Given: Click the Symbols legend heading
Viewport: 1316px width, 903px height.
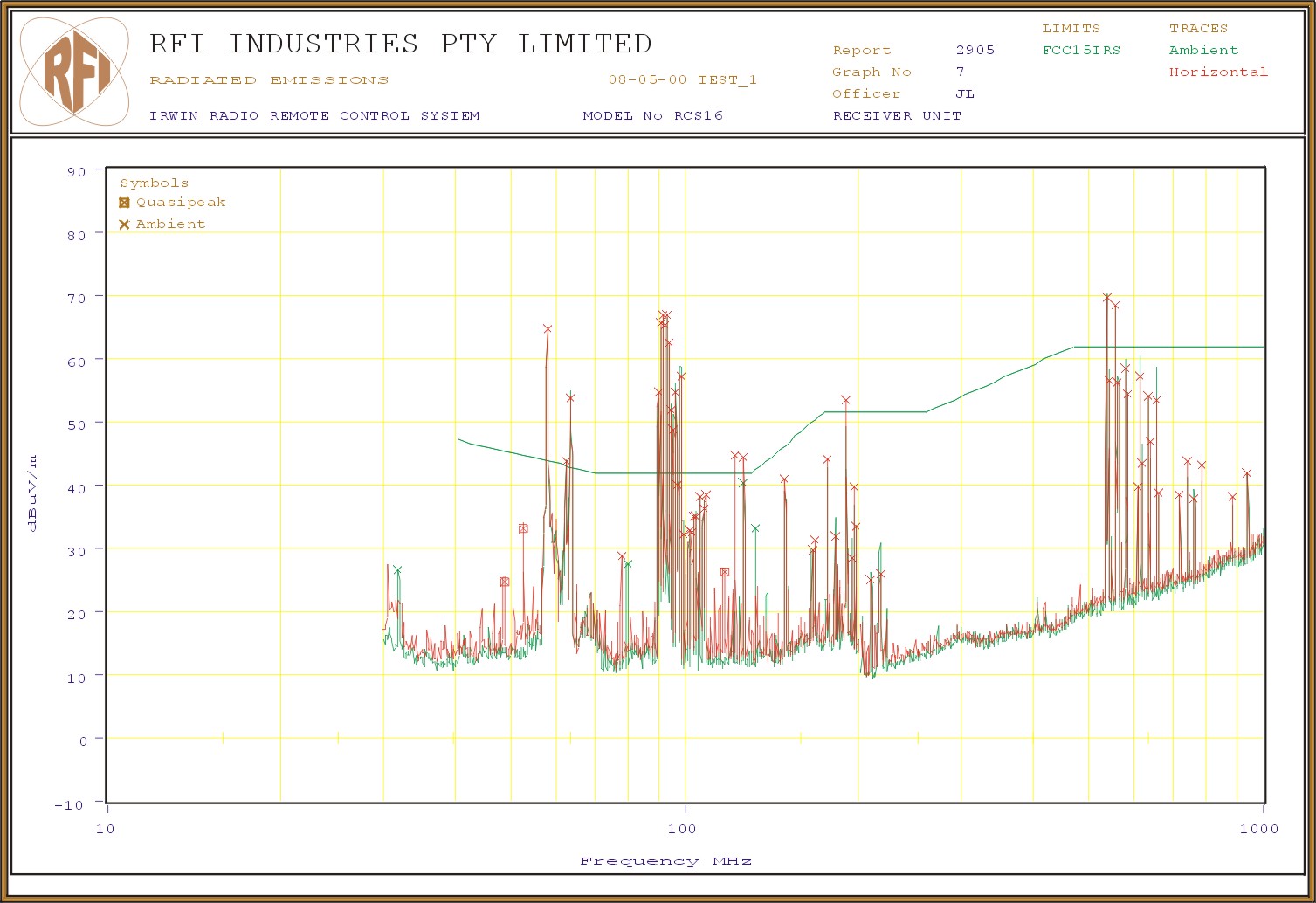Looking at the screenshot, I should pyautogui.click(x=154, y=183).
